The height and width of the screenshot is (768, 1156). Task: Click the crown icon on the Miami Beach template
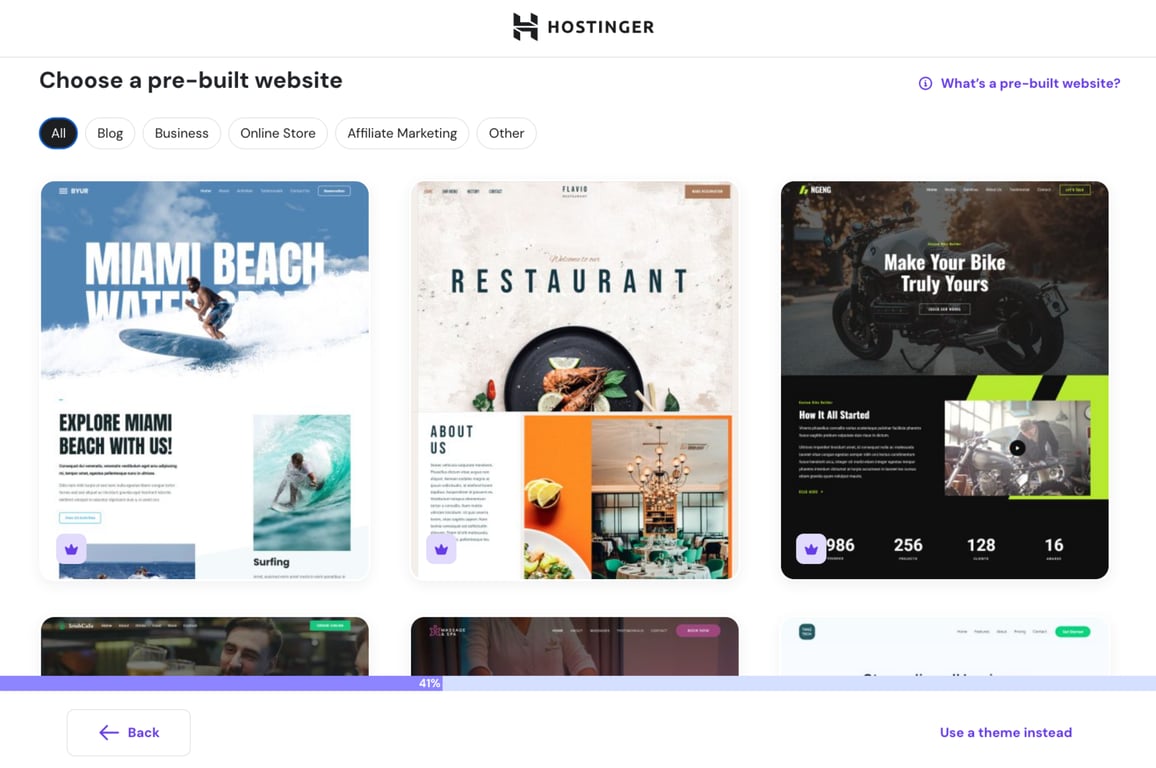71,549
